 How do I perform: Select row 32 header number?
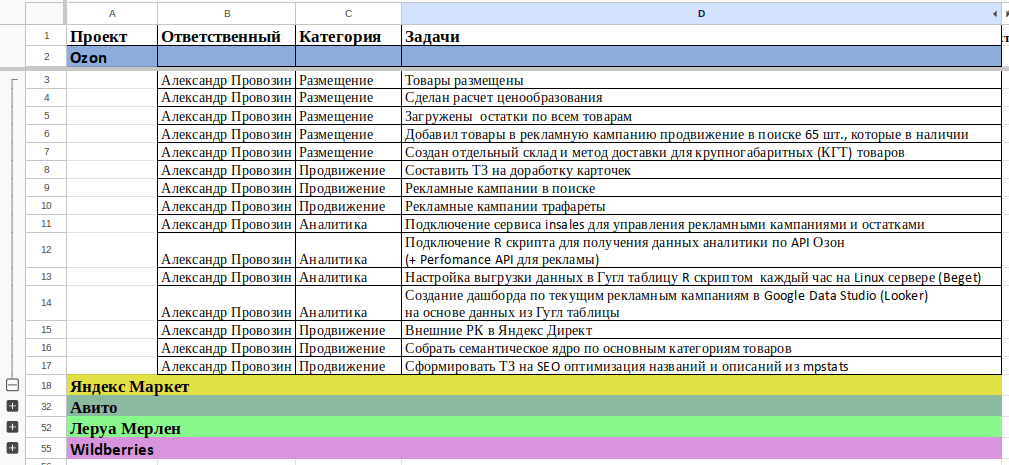[x=46, y=406]
